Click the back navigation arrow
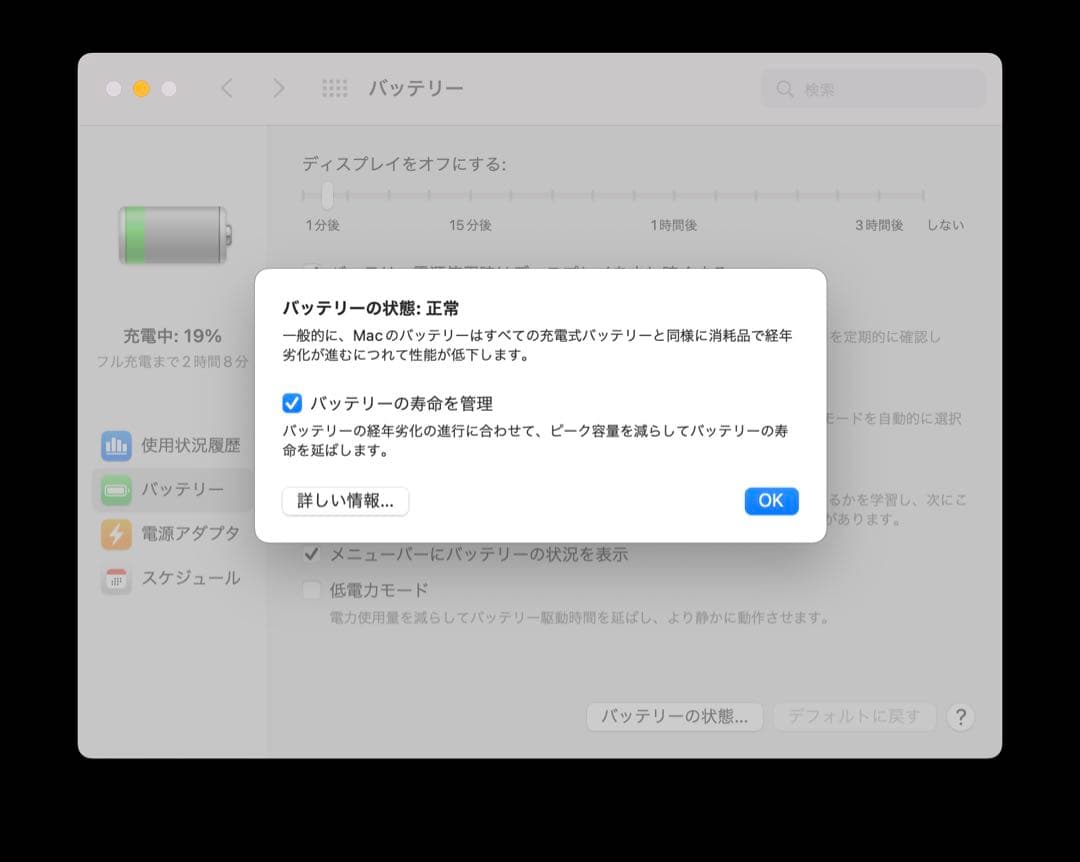Image resolution: width=1080 pixels, height=862 pixels. [226, 88]
